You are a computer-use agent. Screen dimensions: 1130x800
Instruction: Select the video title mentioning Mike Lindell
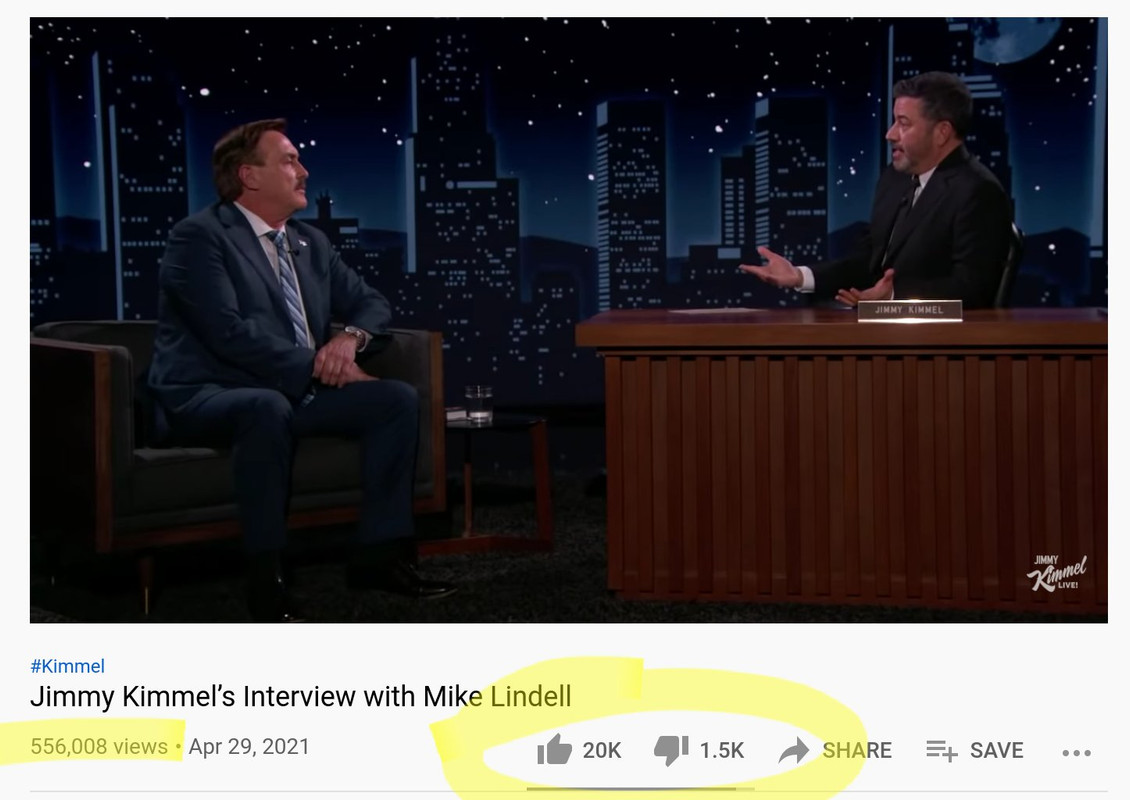click(301, 696)
